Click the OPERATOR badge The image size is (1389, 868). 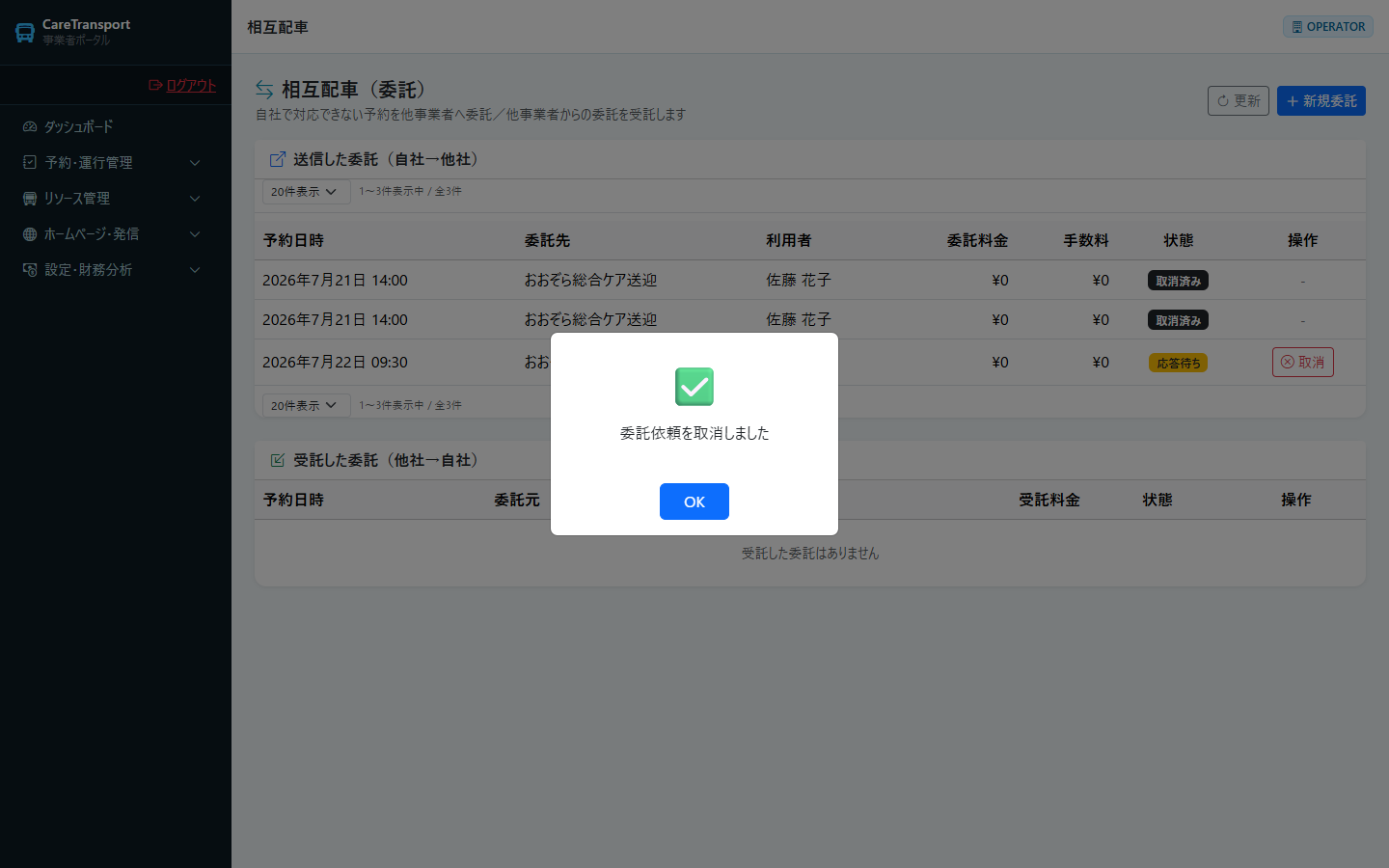click(x=1328, y=27)
